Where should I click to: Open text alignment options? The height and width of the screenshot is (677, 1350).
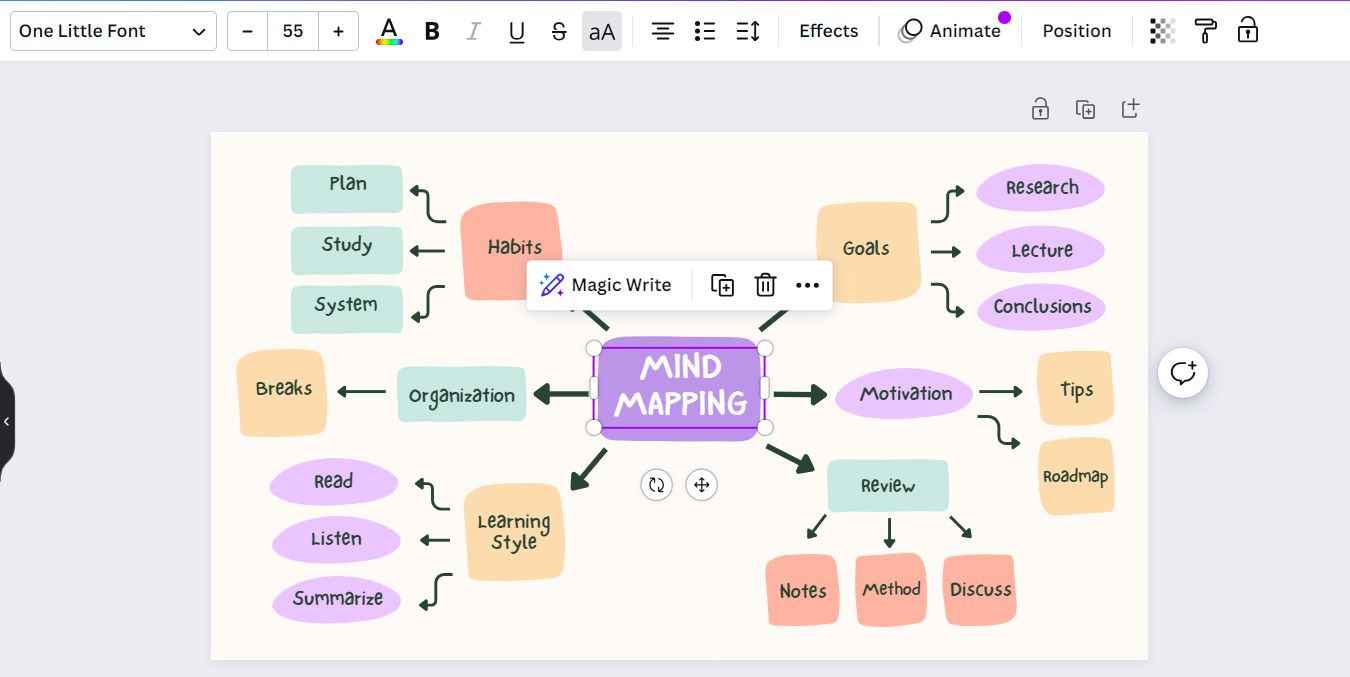pos(662,31)
